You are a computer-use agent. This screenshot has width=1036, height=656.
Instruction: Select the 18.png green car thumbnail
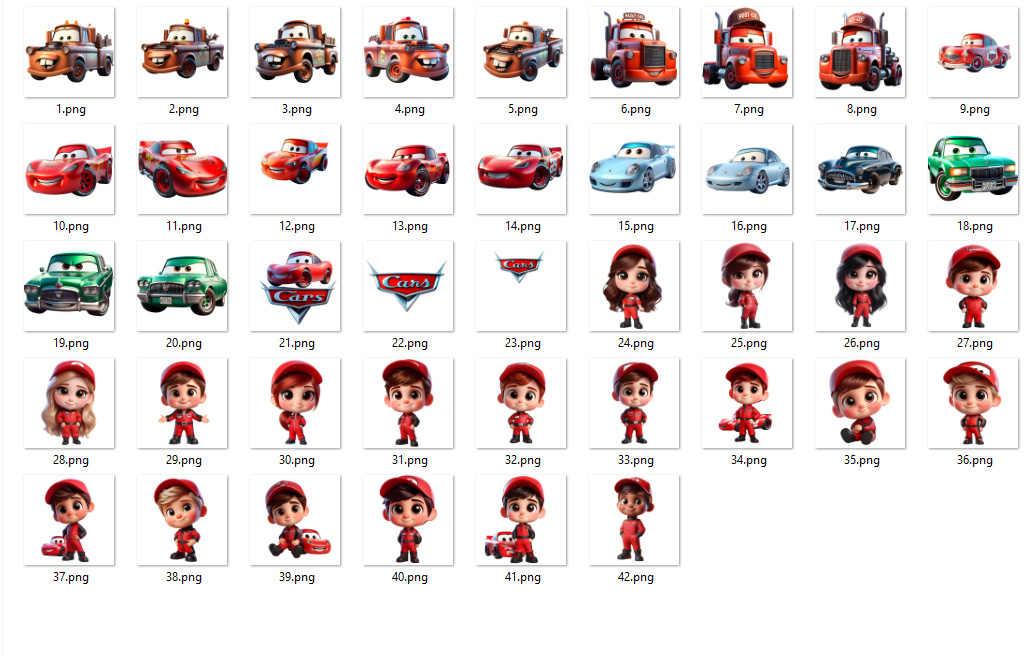pos(973,169)
